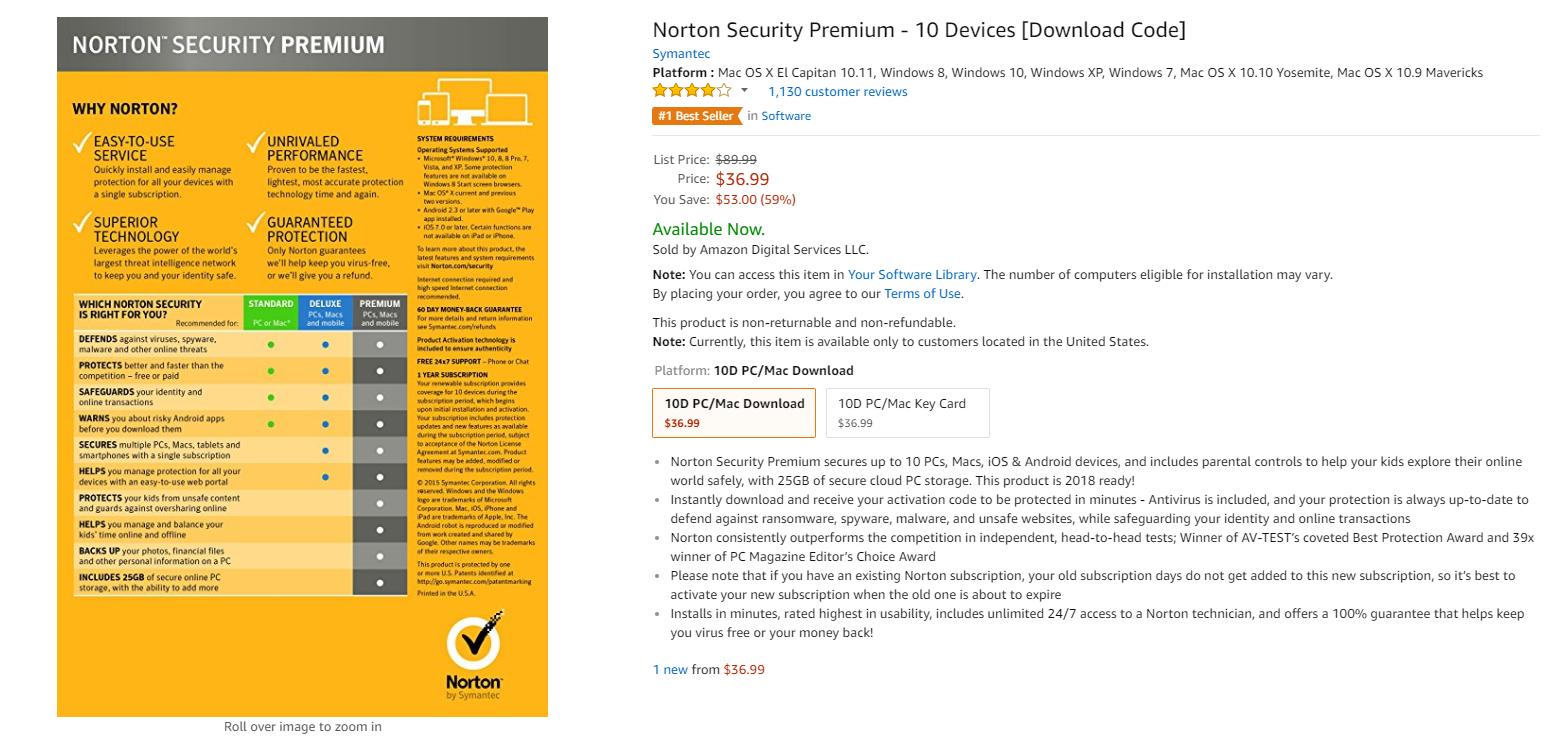
Task: Go to the Software category link
Action: [x=786, y=116]
